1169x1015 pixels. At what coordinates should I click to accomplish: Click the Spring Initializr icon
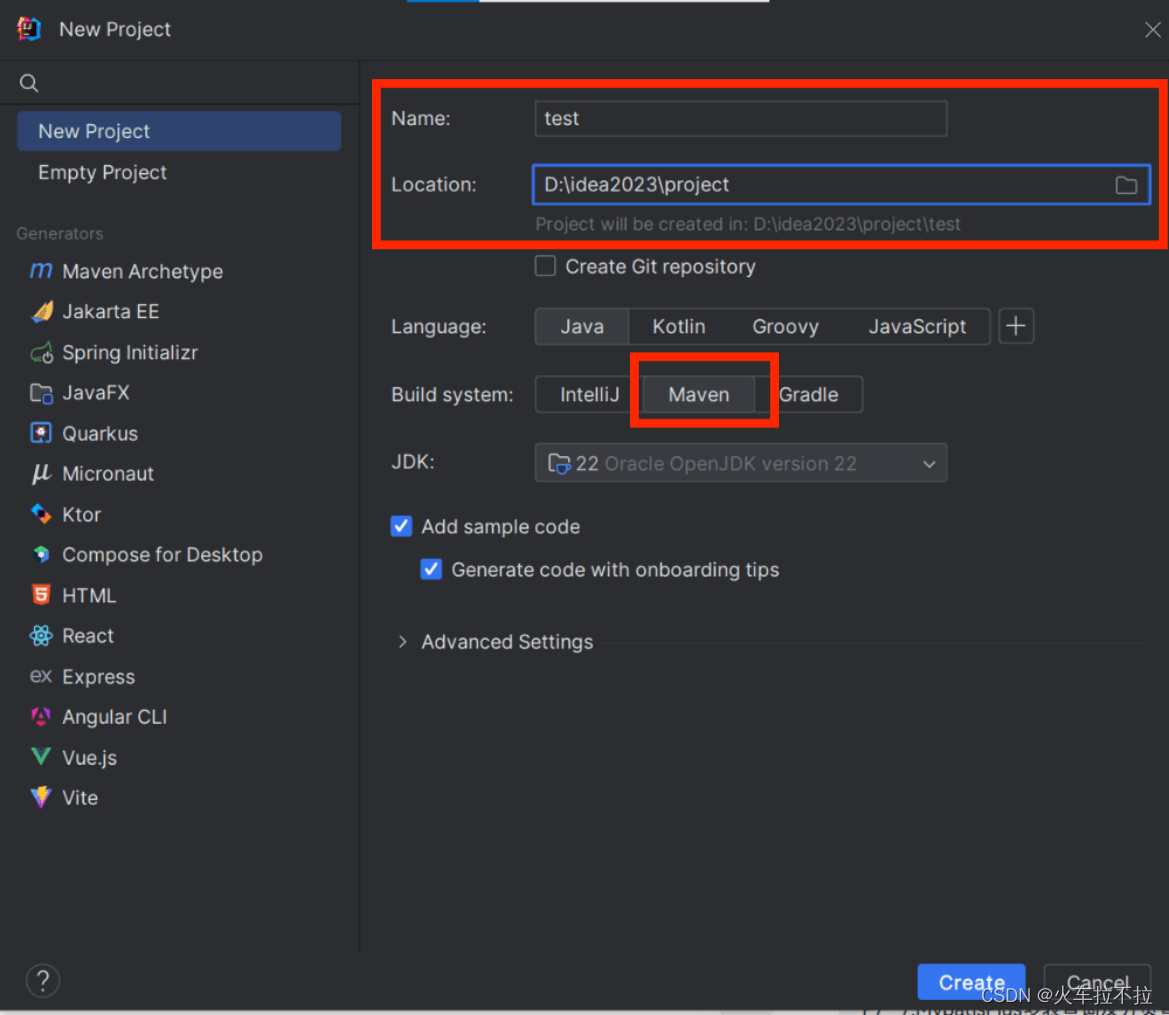click(42, 352)
